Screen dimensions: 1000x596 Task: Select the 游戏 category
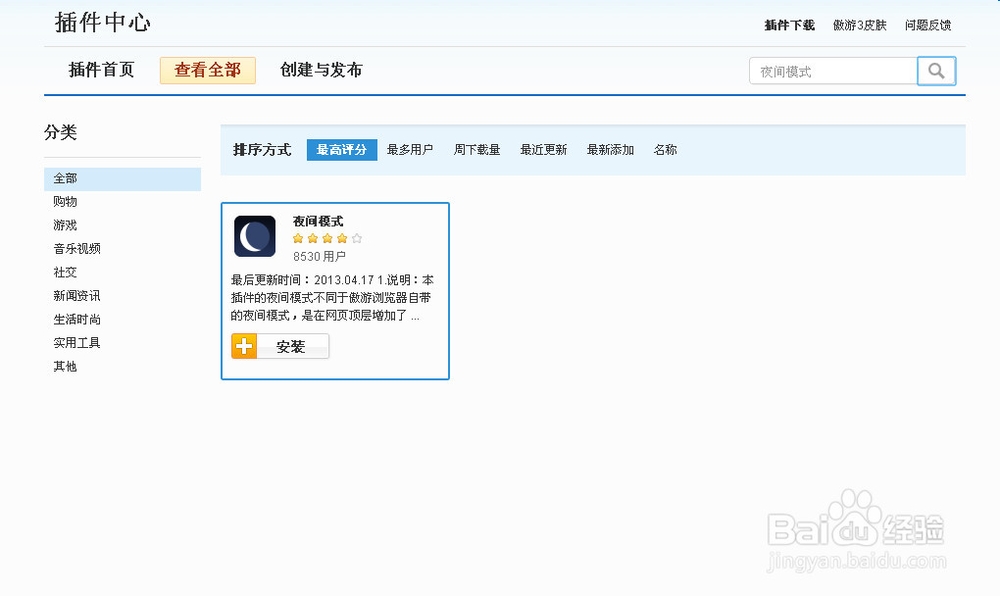64,225
